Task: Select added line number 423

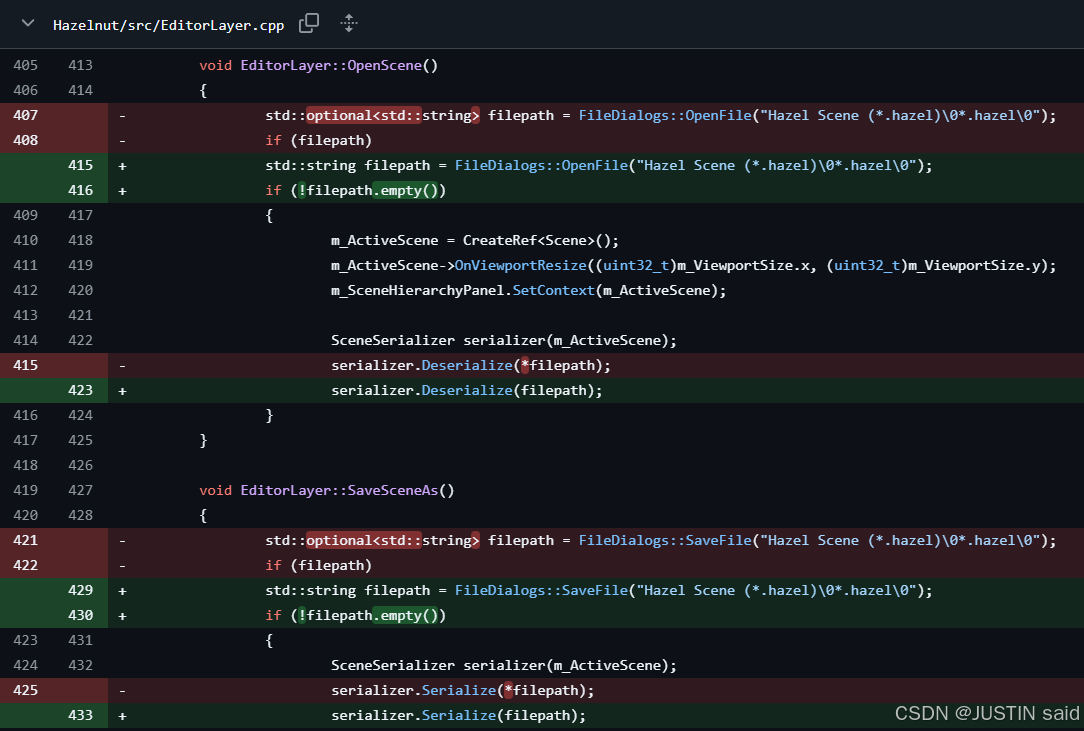Action: click(80, 390)
